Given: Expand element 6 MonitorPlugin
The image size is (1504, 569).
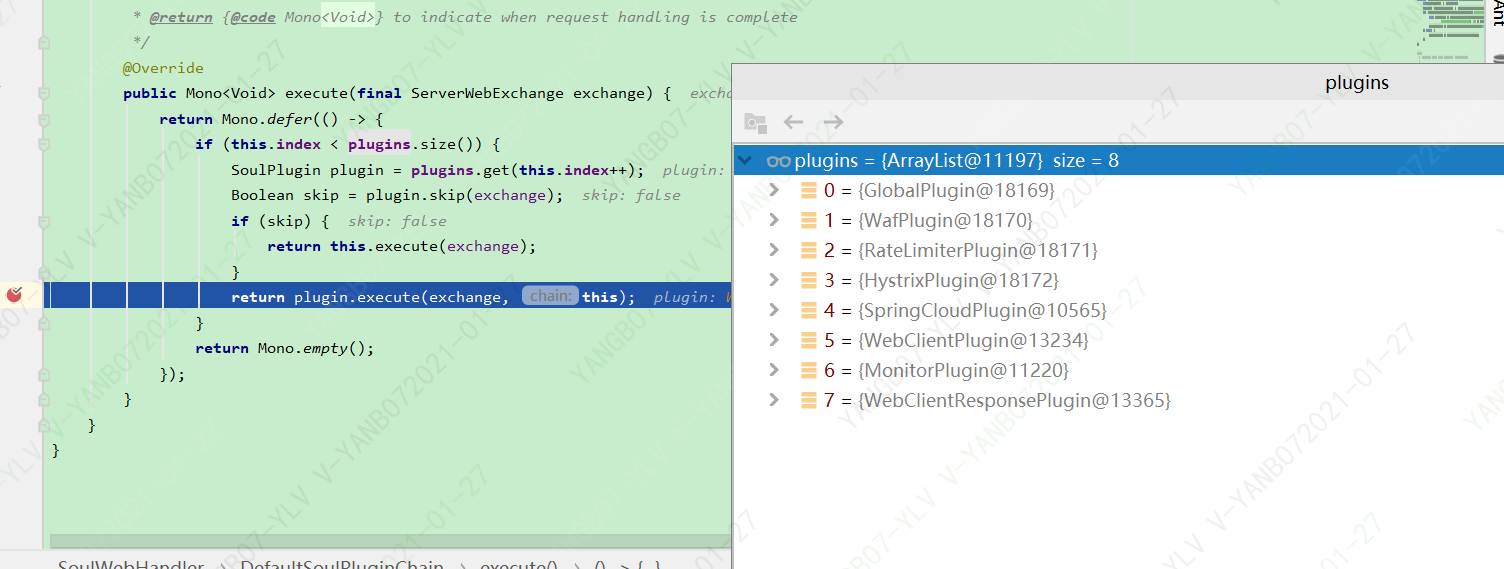Looking at the screenshot, I should (774, 370).
